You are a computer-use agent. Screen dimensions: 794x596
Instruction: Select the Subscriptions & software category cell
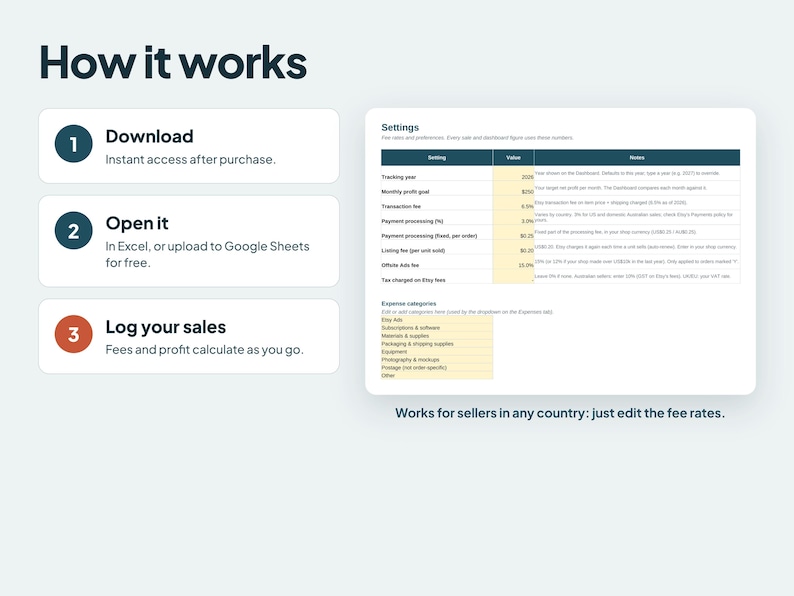pos(436,328)
